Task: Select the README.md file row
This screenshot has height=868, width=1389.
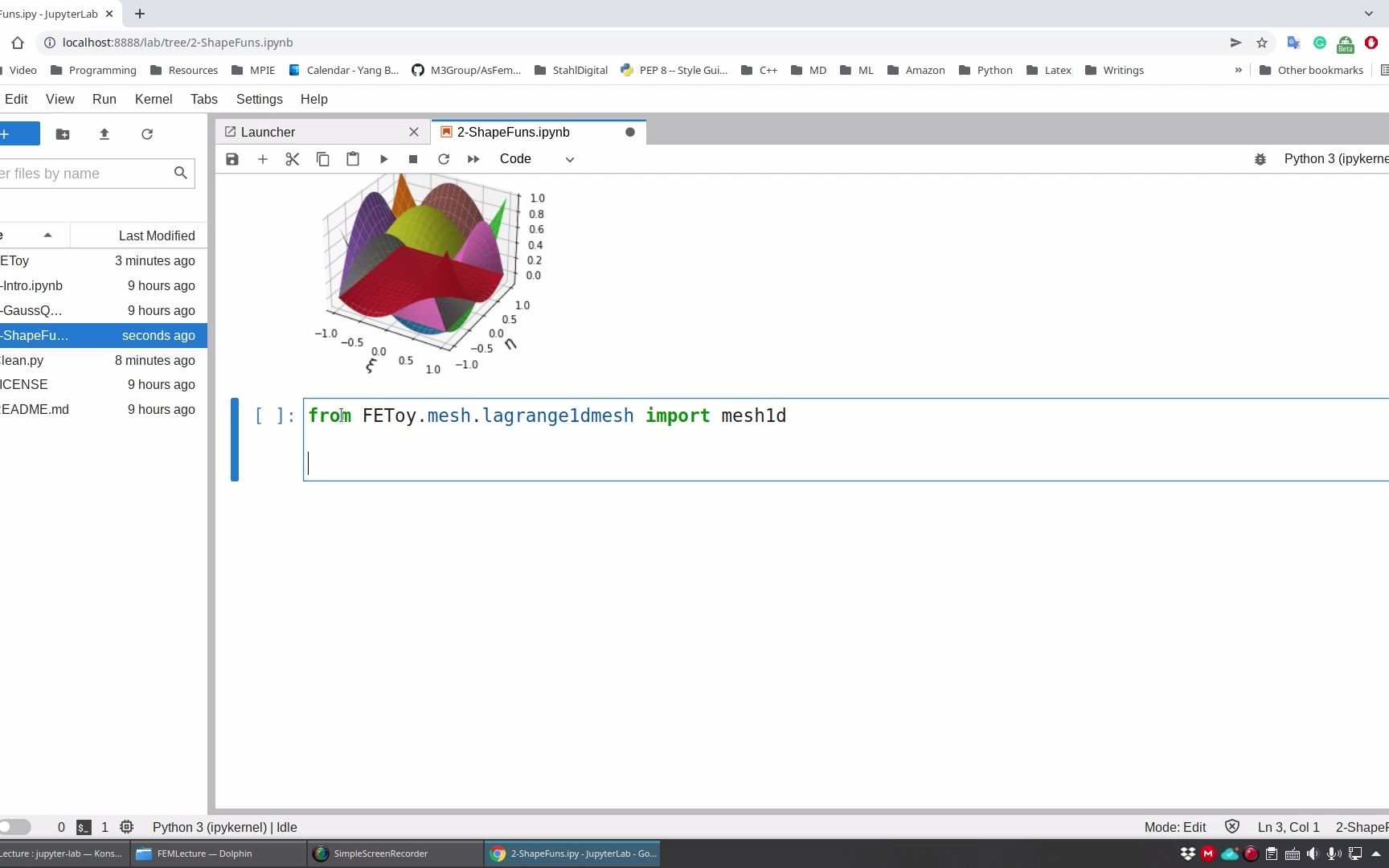Action: tap(104, 409)
